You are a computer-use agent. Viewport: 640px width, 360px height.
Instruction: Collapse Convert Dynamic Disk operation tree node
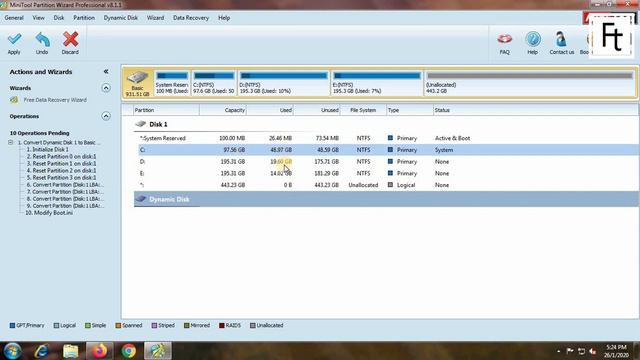point(11,142)
